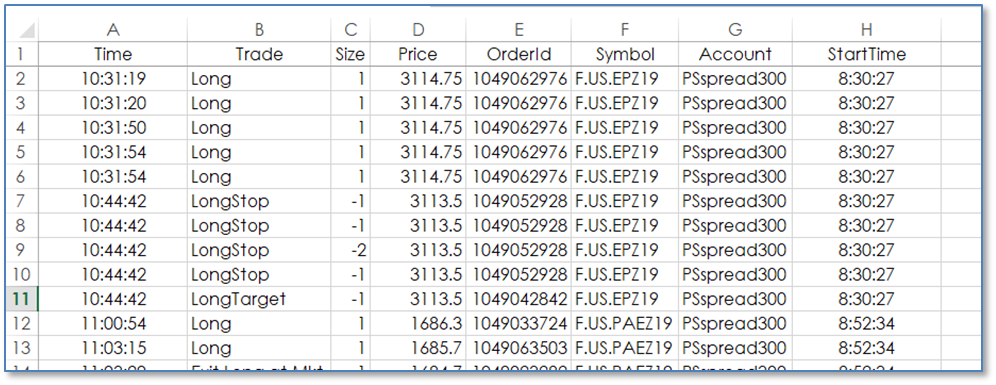Select column D header
996x385 pixels.
tap(417, 30)
